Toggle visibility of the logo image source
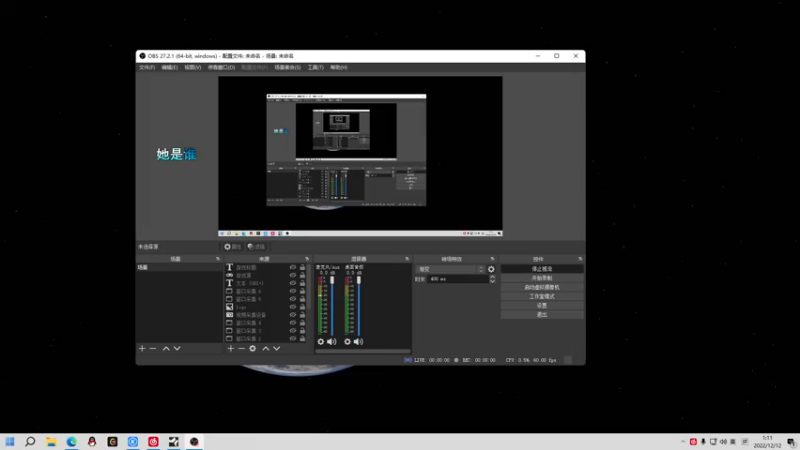This screenshot has height=450, width=800. (x=293, y=307)
